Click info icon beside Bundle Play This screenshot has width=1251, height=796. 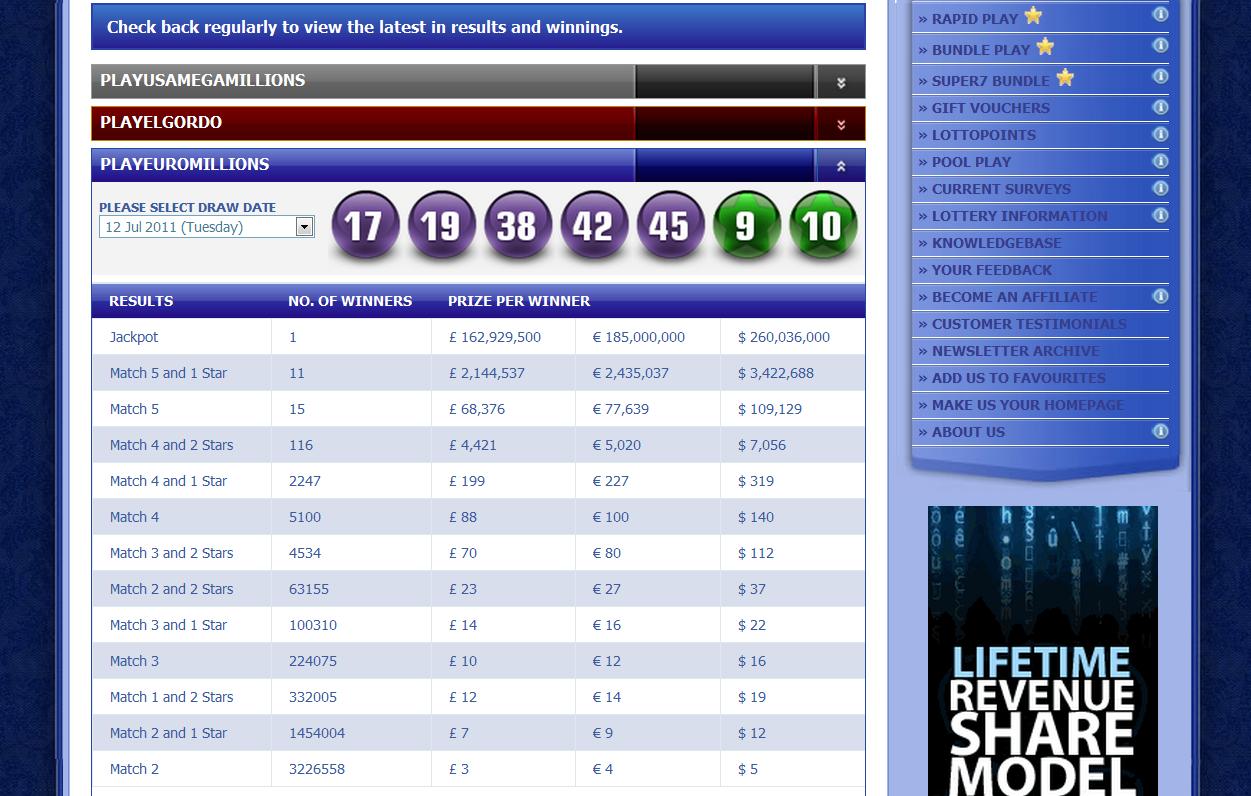tap(1160, 45)
